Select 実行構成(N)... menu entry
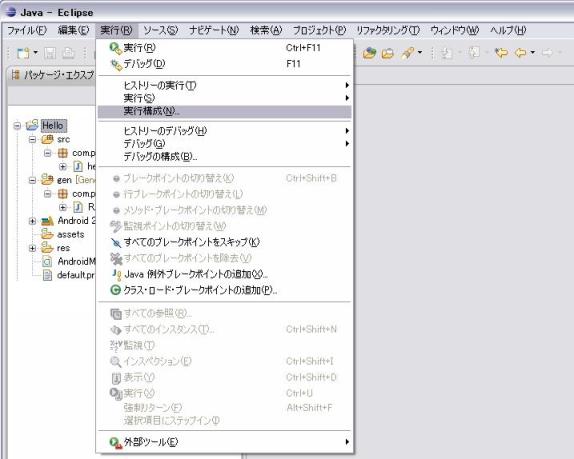The height and width of the screenshot is (459, 574). [x=224, y=111]
